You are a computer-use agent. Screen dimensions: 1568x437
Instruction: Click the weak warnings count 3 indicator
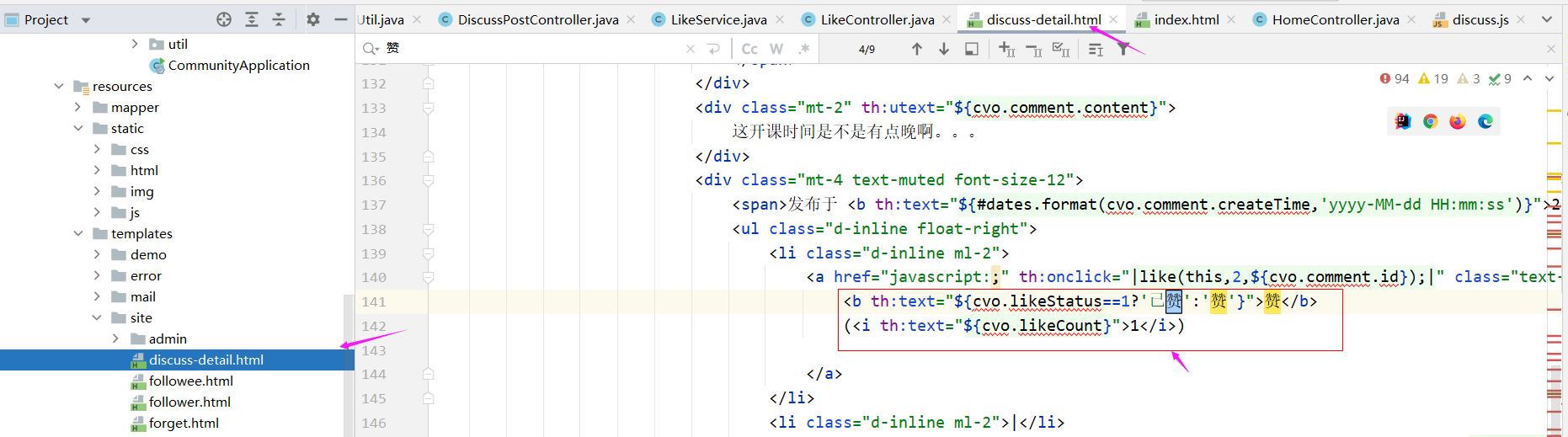[x=1469, y=78]
